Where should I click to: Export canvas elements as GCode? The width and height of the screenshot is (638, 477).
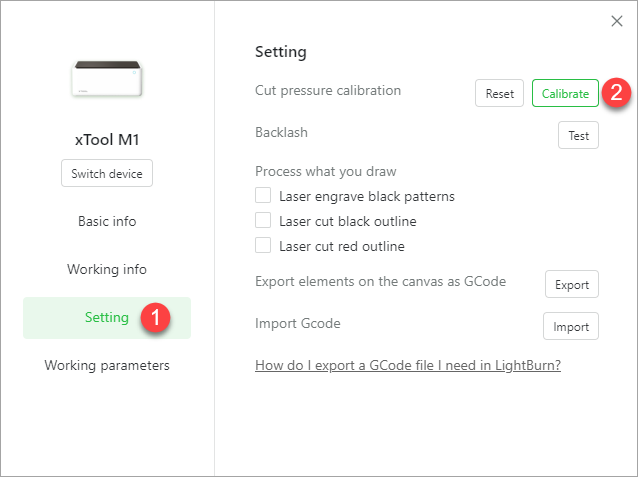(x=572, y=284)
